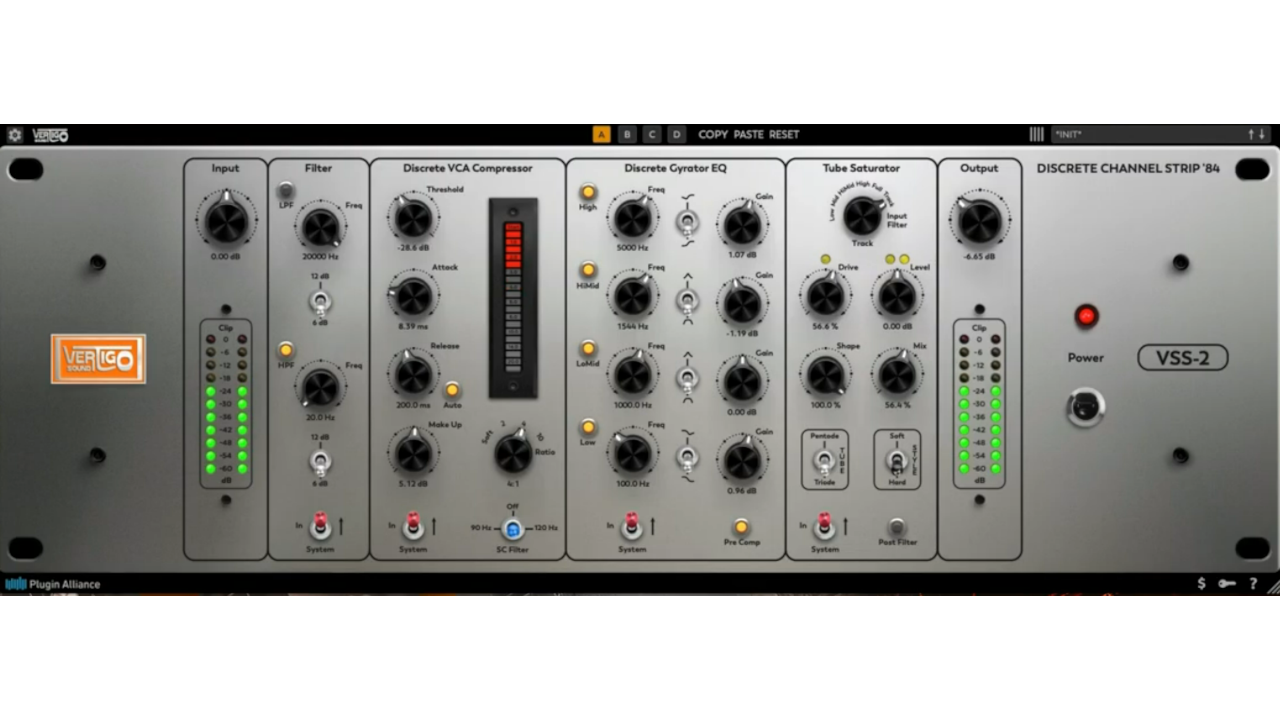Click the Make Up gain knob
The height and width of the screenshot is (720, 1280).
(x=413, y=453)
